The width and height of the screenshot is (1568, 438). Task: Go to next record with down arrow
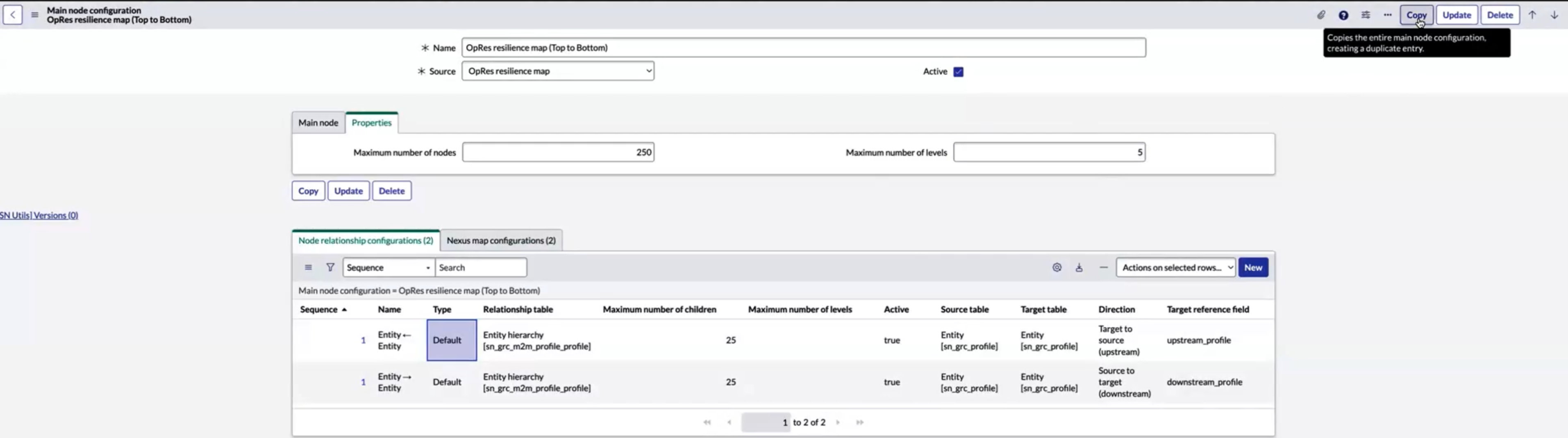pyautogui.click(x=1554, y=15)
